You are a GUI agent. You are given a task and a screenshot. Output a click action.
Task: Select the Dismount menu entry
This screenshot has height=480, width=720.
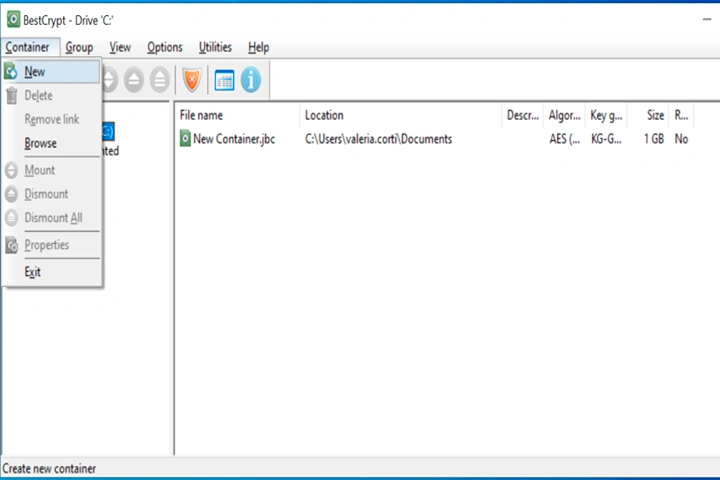tap(51, 194)
